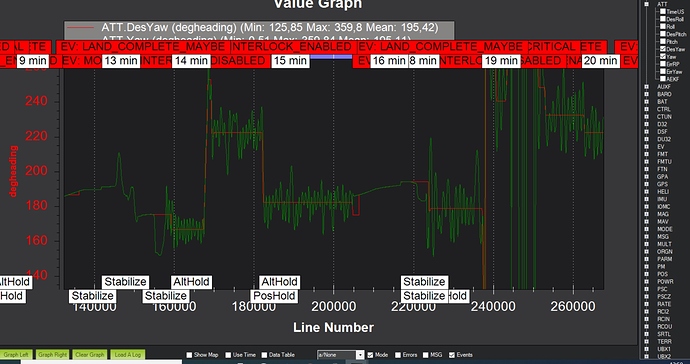Expand the IOMC tree node
Viewport: 690px width, 364px height.
[x=646, y=206]
